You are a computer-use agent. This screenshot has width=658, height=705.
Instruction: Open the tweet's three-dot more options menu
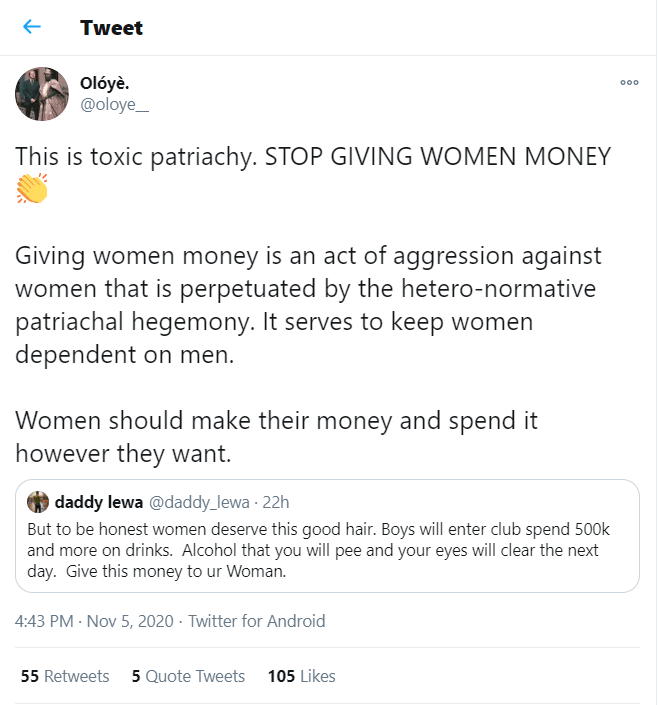[x=629, y=82]
